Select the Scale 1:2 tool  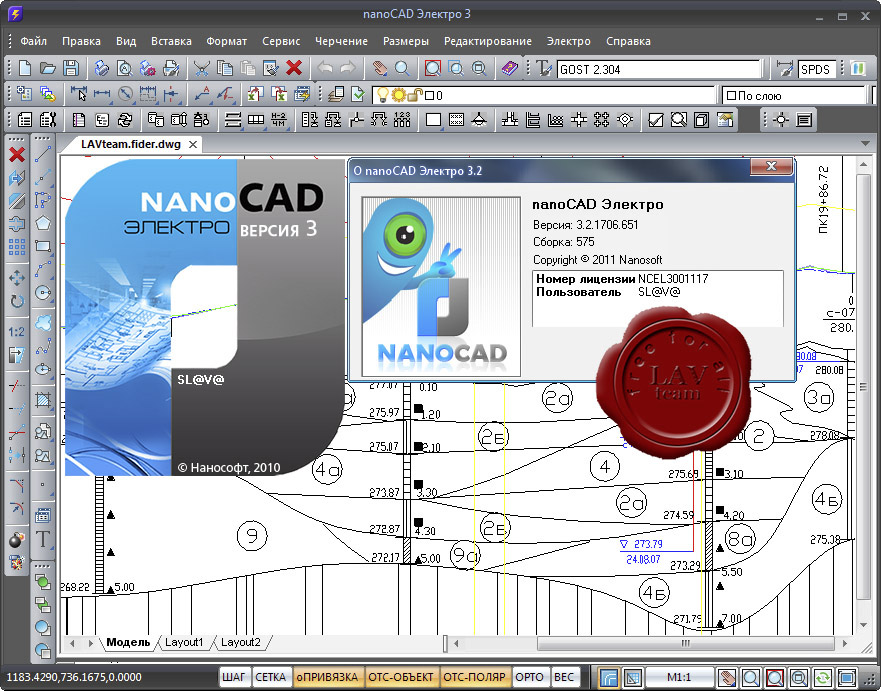click(x=17, y=331)
